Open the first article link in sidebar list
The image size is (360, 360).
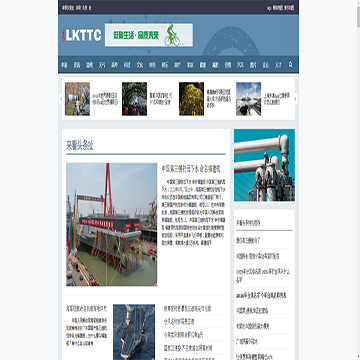click(x=248, y=240)
